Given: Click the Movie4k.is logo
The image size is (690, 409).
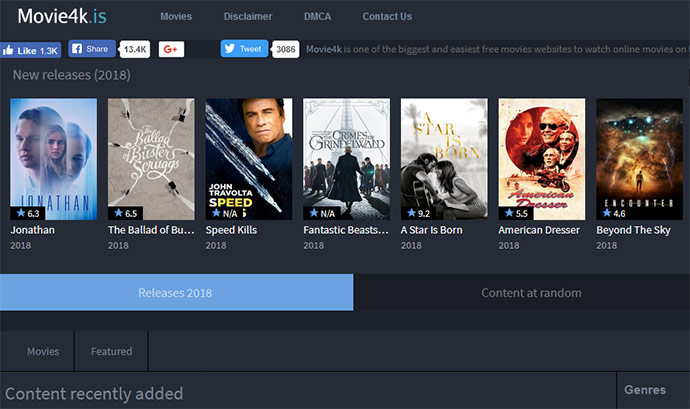Looking at the screenshot, I should pyautogui.click(x=62, y=16).
